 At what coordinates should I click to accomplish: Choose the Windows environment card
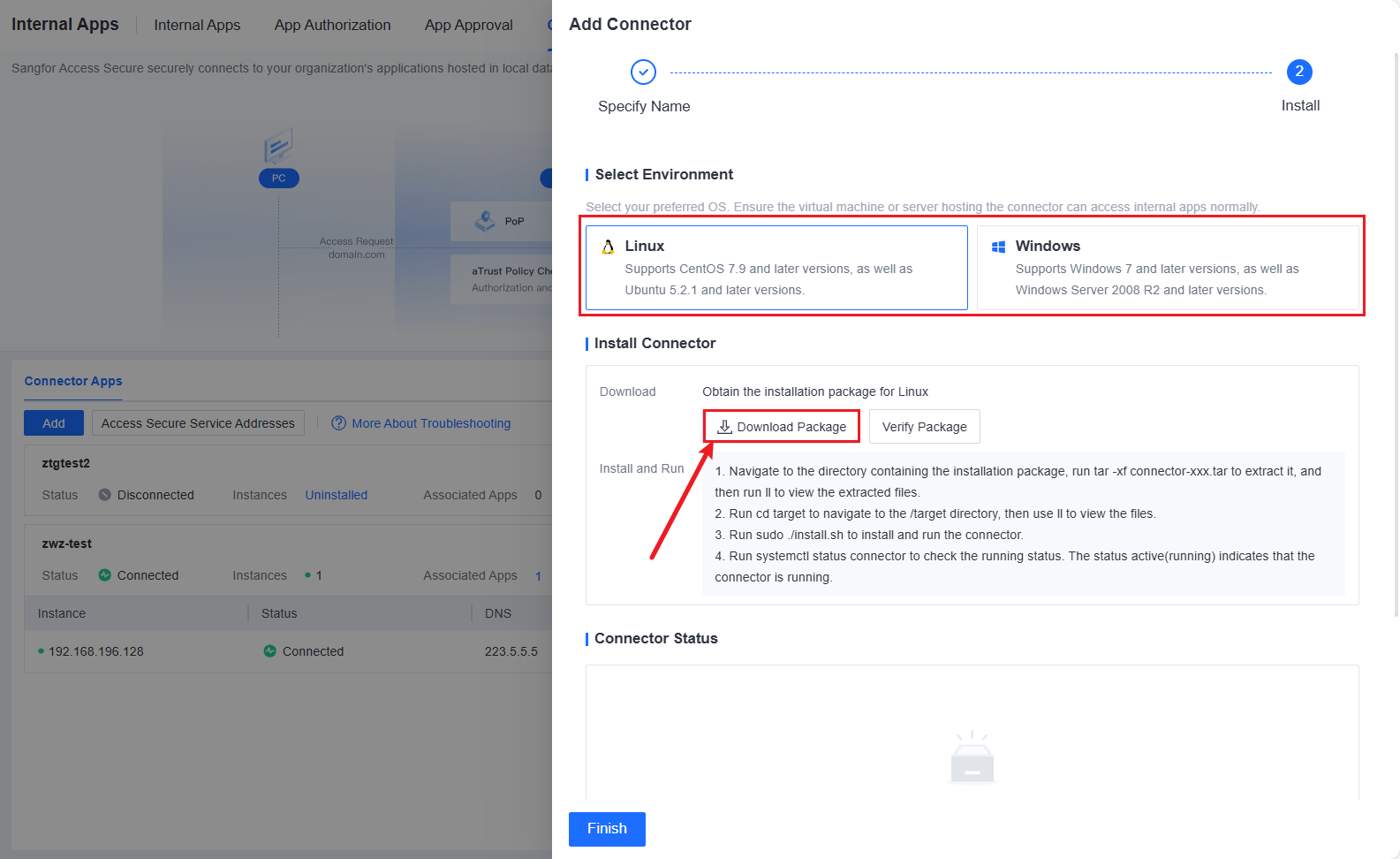pyautogui.click(x=1168, y=268)
